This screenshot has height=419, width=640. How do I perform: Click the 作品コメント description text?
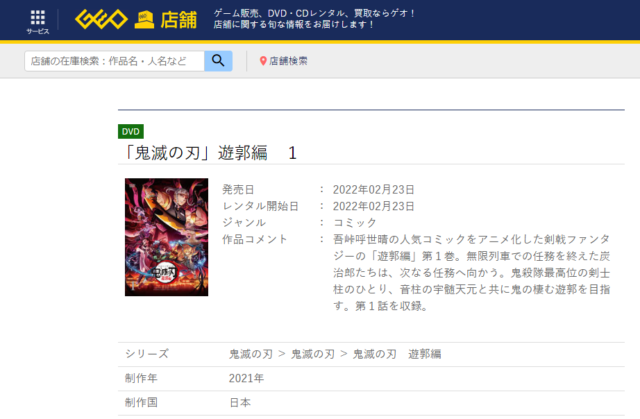pos(471,272)
